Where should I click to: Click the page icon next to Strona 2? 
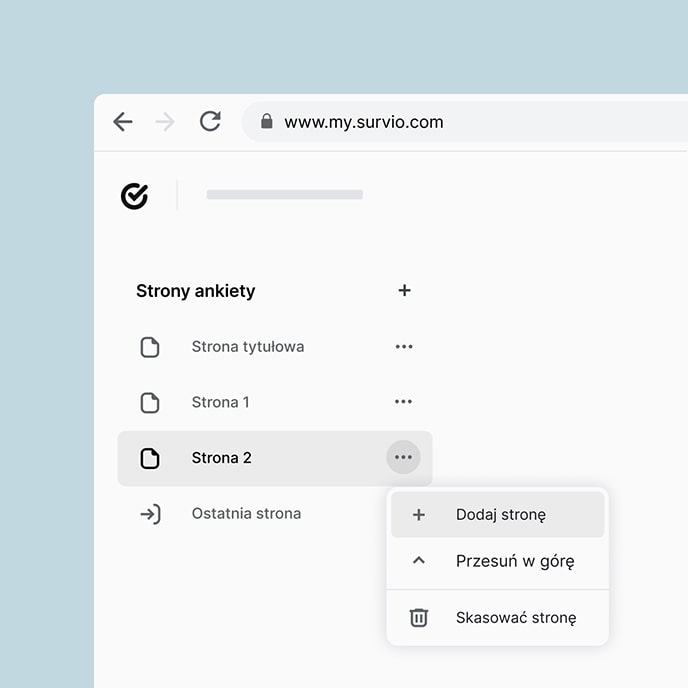pyautogui.click(x=150, y=459)
